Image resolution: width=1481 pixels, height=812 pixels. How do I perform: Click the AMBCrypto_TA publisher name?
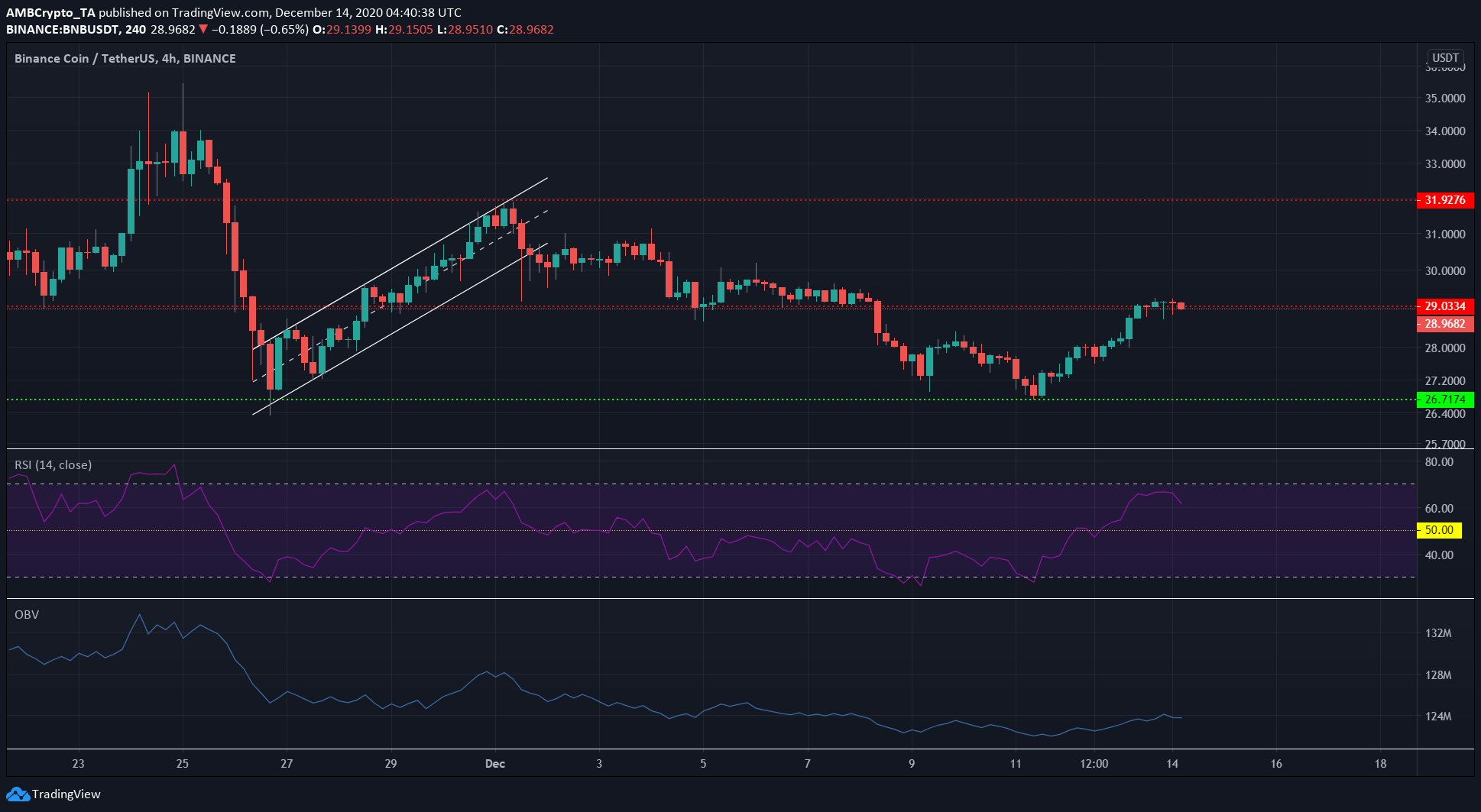(x=50, y=13)
